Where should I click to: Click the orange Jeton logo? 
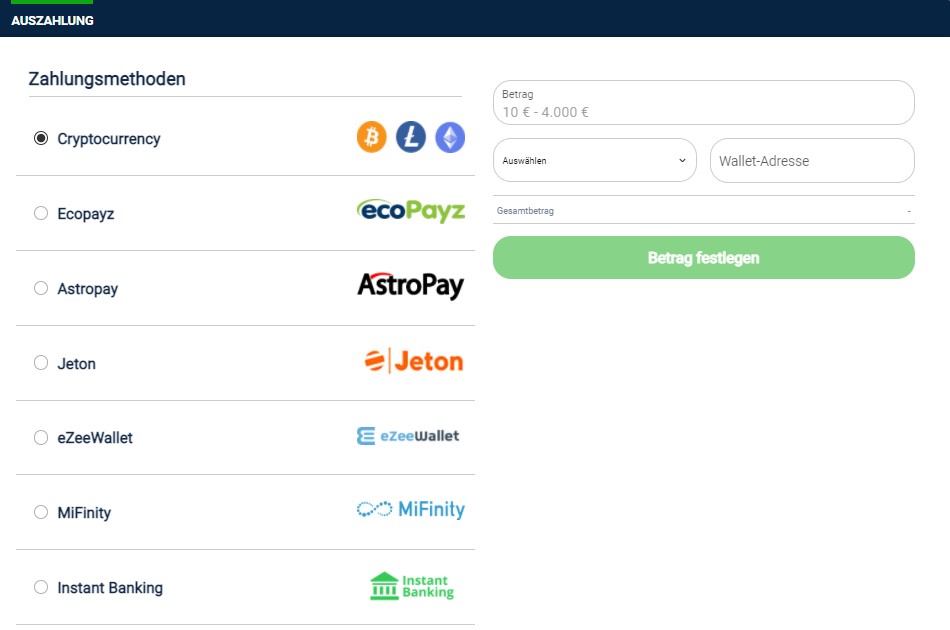[x=414, y=361]
